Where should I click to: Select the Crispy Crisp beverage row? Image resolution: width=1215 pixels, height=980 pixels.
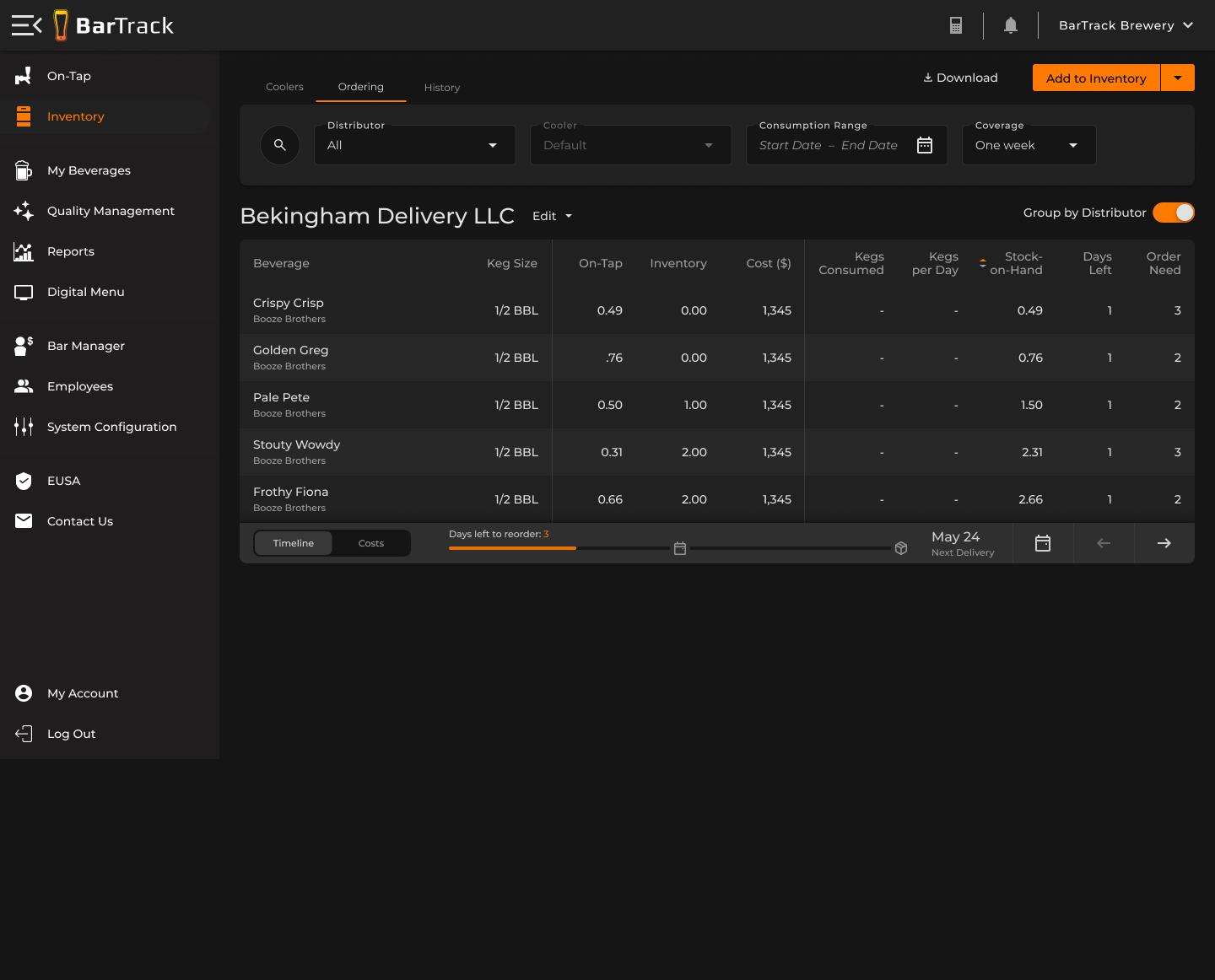coord(717,310)
